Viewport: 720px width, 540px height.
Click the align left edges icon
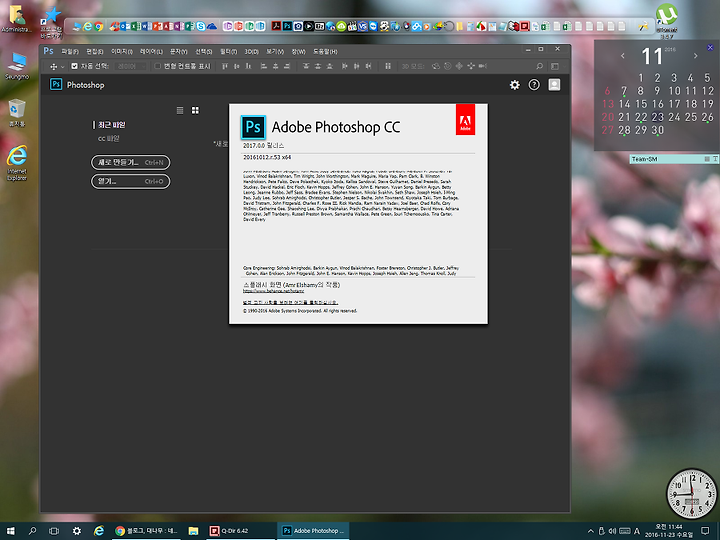pos(264,66)
